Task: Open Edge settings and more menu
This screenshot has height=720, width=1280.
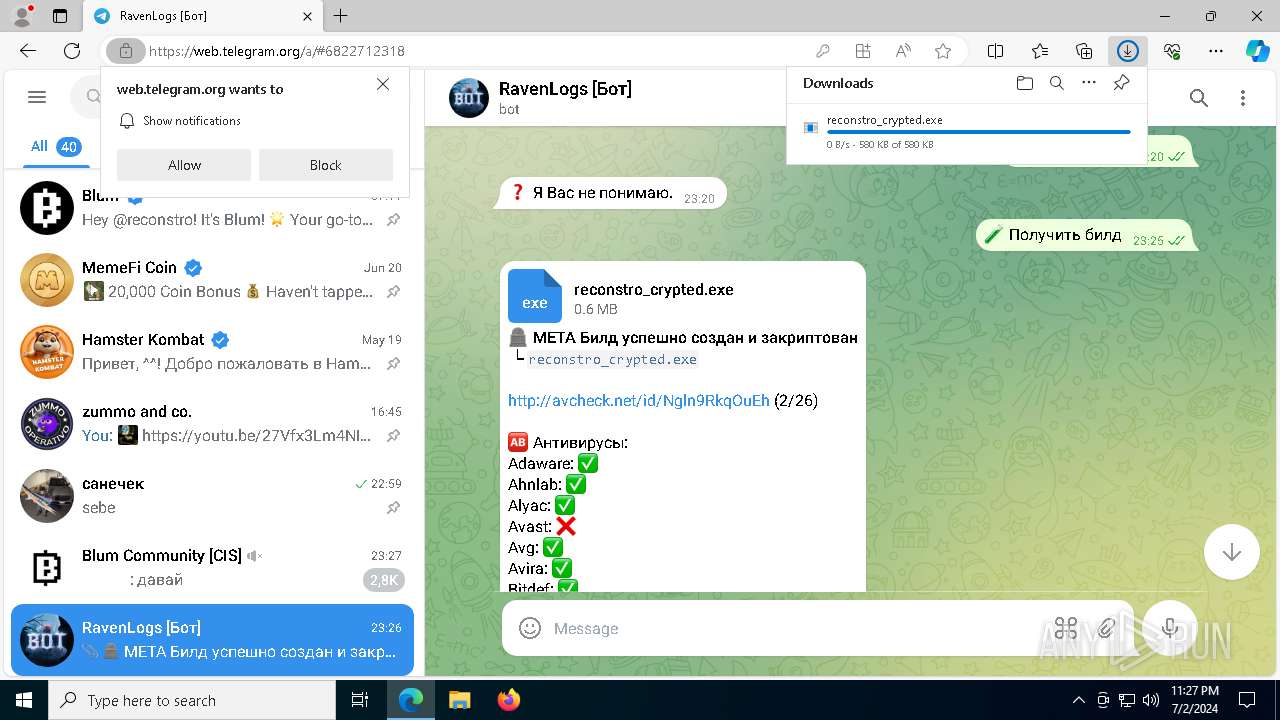Action: pyautogui.click(x=1216, y=51)
